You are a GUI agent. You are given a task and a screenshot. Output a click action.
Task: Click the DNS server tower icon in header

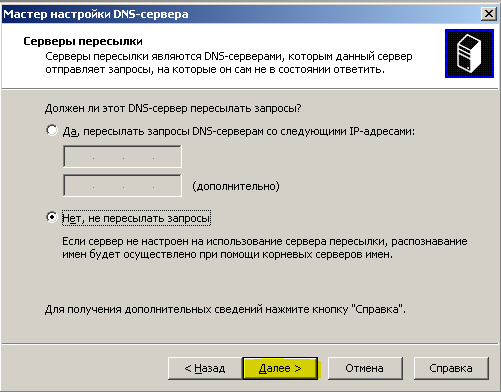click(x=469, y=53)
